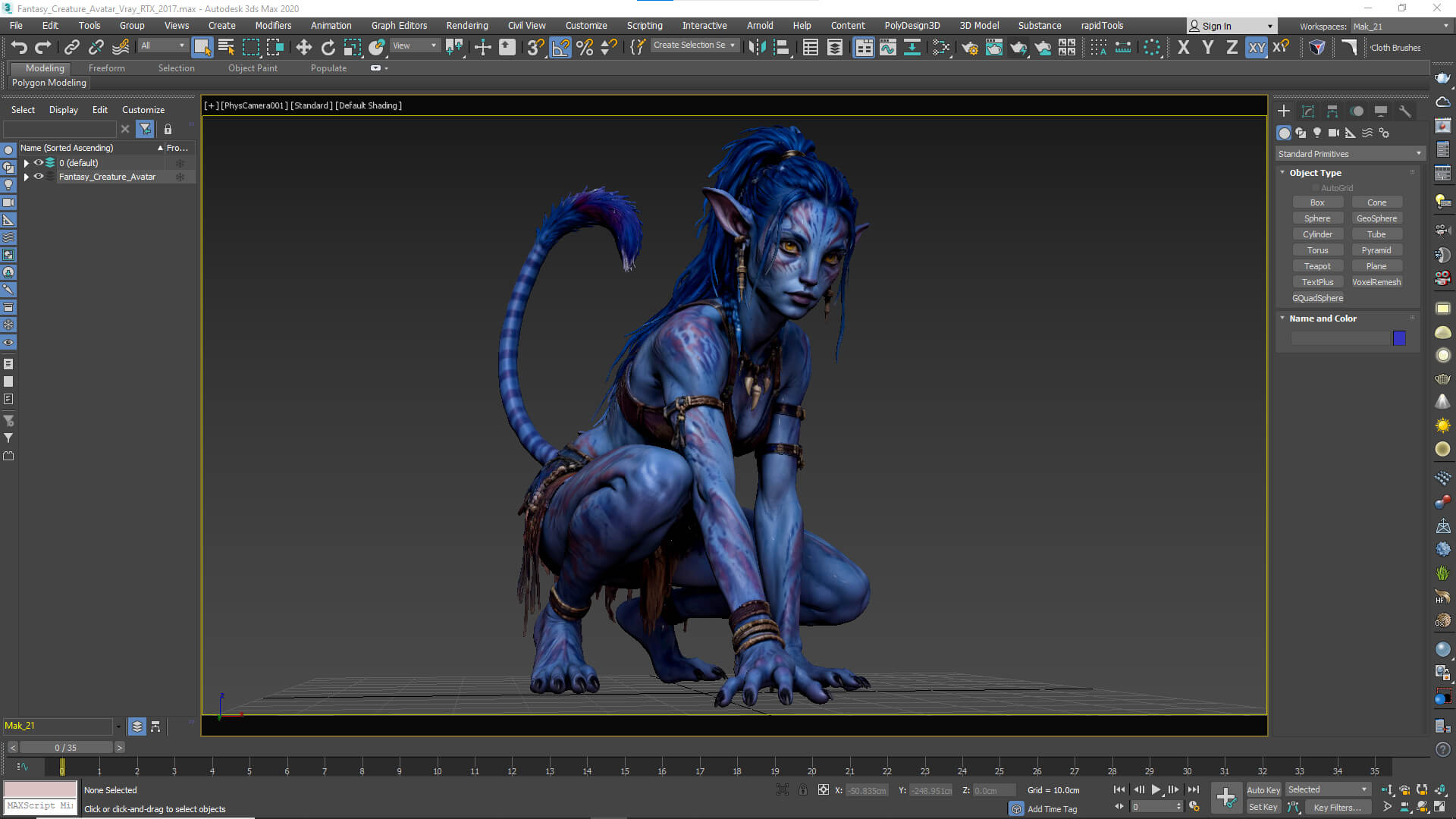The height and width of the screenshot is (819, 1456).
Task: Switch to the Freeform ribbon tab
Action: pyautogui.click(x=106, y=67)
